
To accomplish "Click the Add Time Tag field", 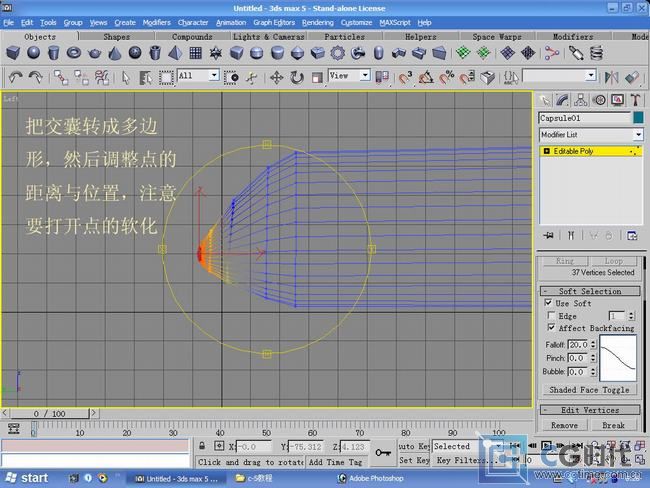I will click(336, 461).
